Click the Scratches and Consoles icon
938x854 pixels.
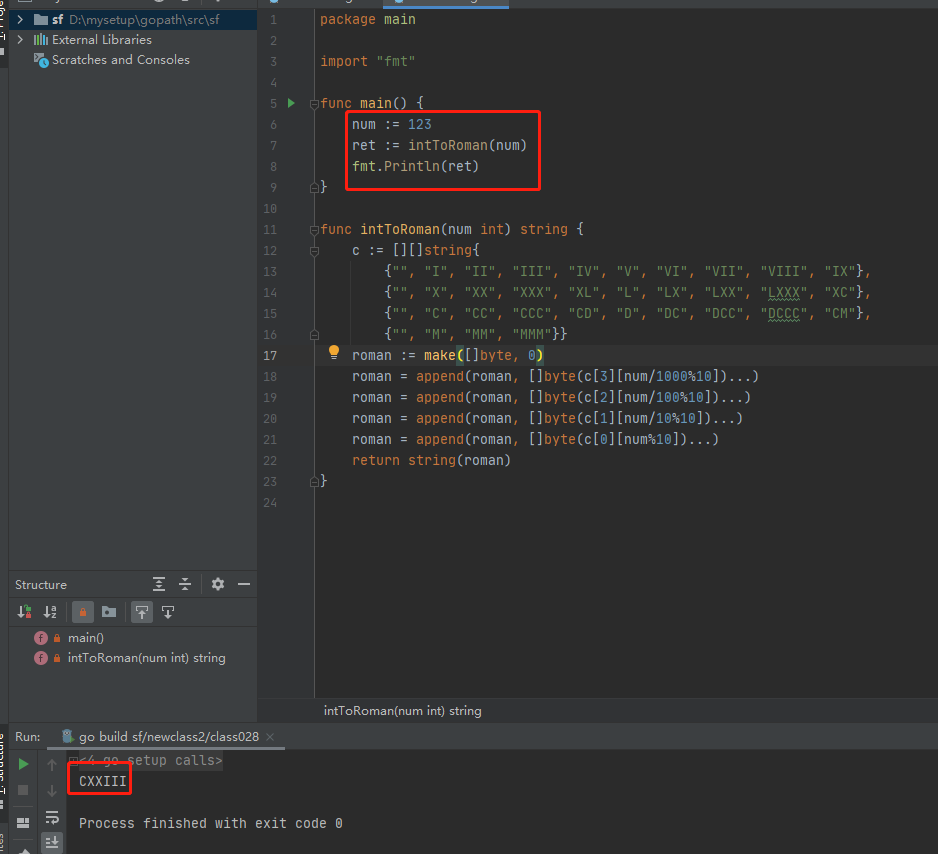(41, 60)
